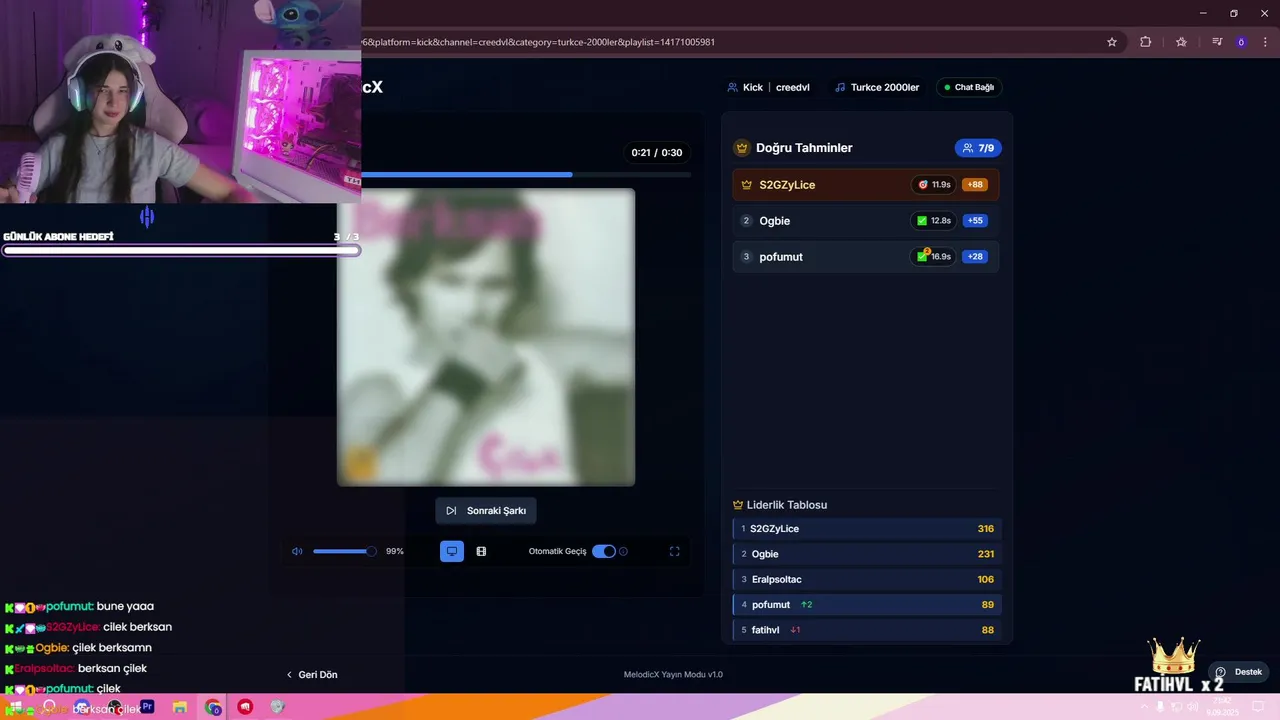Click the Turkce 2000ler playlist label
The height and width of the screenshot is (720, 1280).
pos(877,87)
